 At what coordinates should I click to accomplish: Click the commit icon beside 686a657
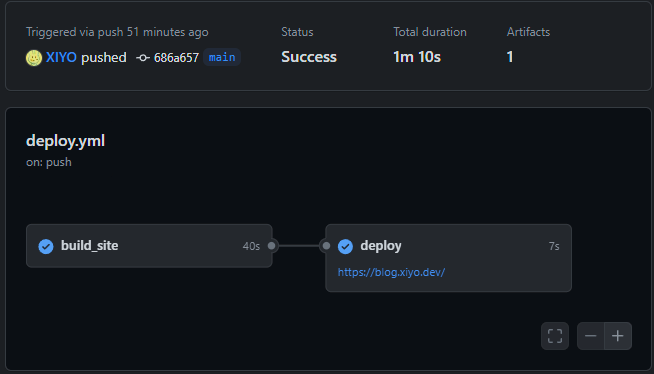[x=143, y=58]
